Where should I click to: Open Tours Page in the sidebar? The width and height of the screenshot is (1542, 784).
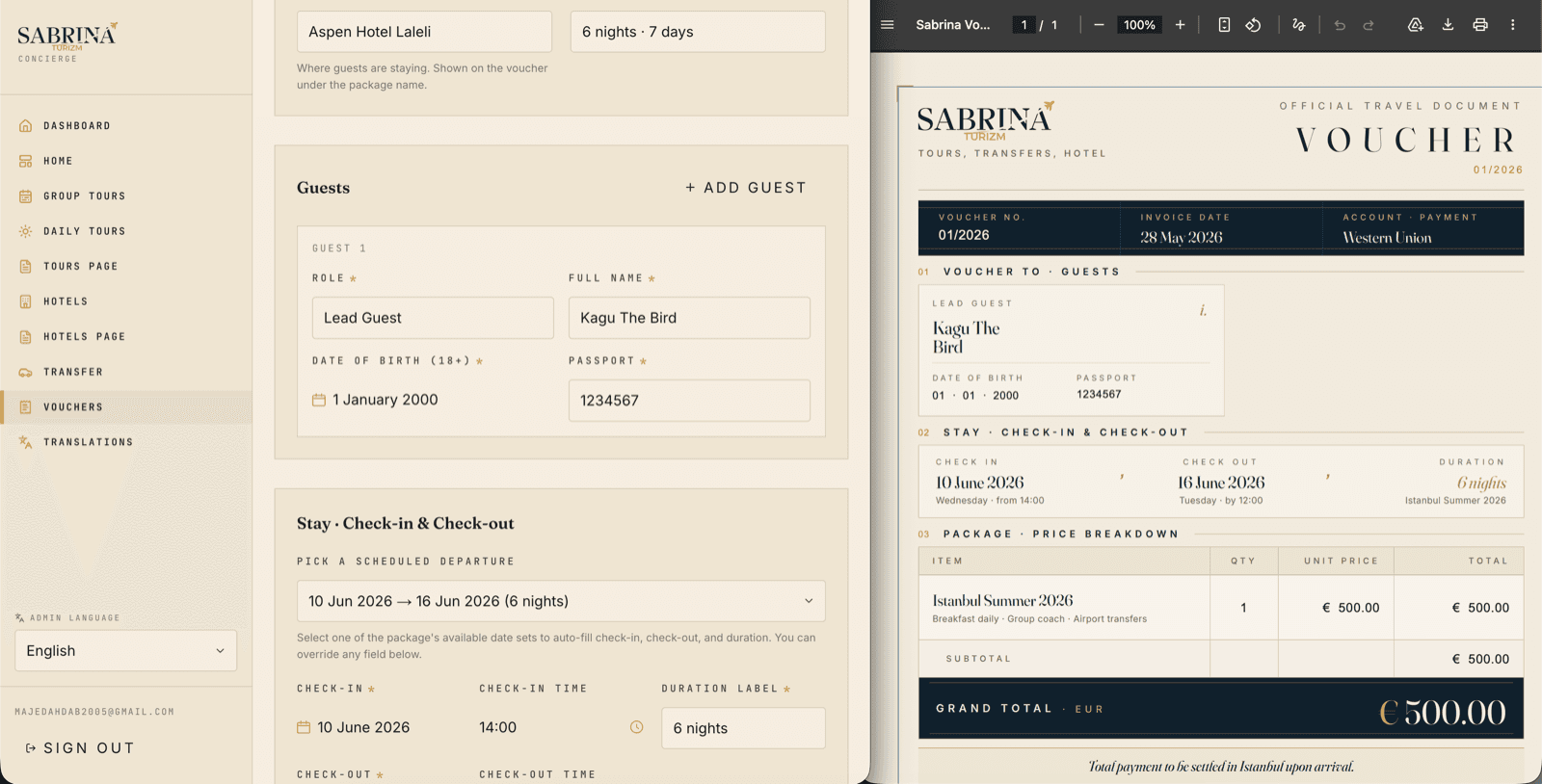[126, 267]
